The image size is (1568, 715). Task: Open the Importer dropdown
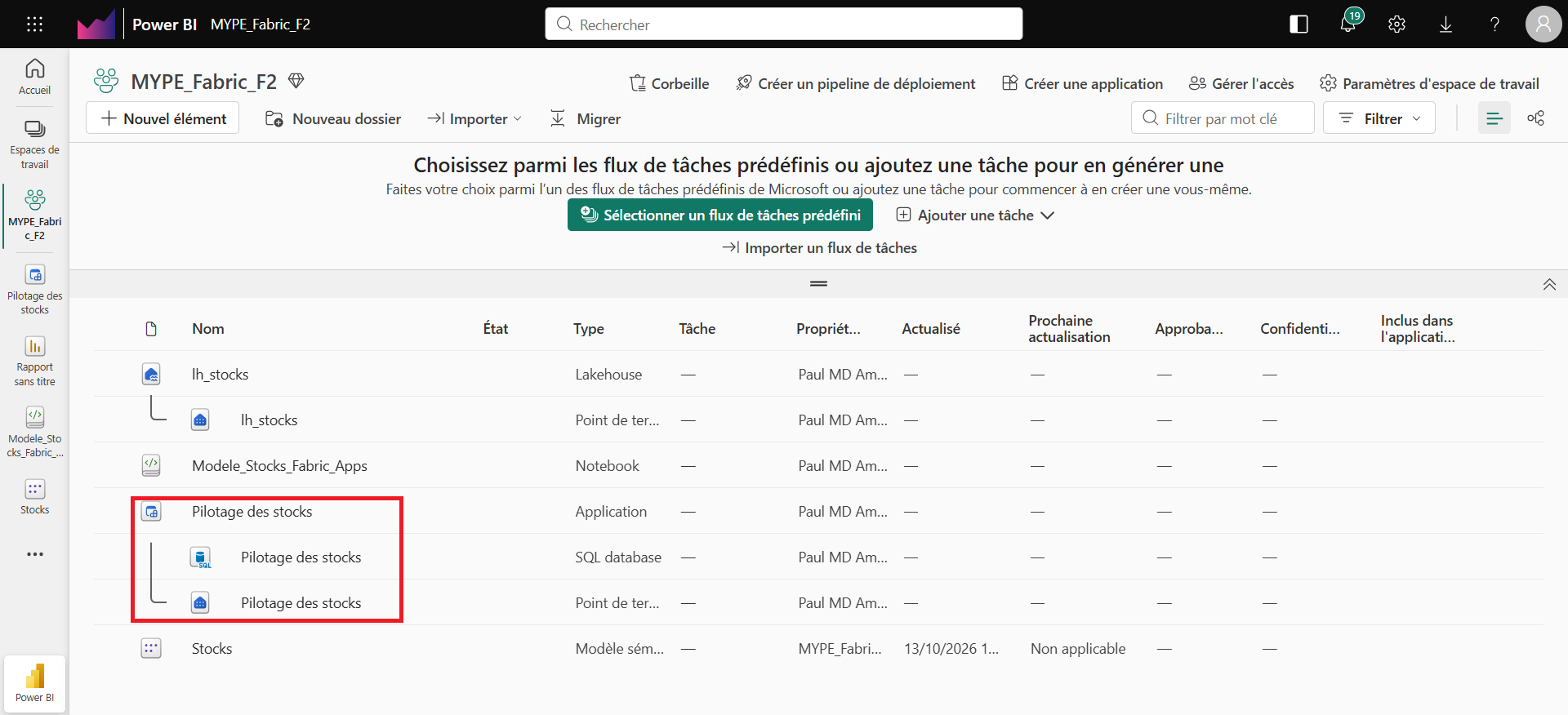click(x=474, y=119)
